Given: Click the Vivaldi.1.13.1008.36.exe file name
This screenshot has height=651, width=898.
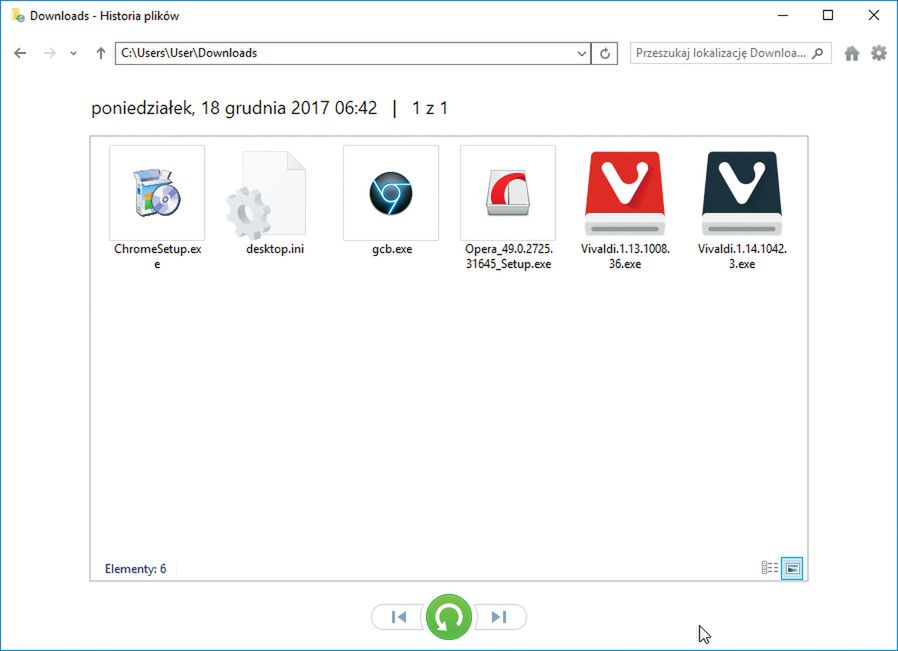Looking at the screenshot, I should [x=625, y=256].
